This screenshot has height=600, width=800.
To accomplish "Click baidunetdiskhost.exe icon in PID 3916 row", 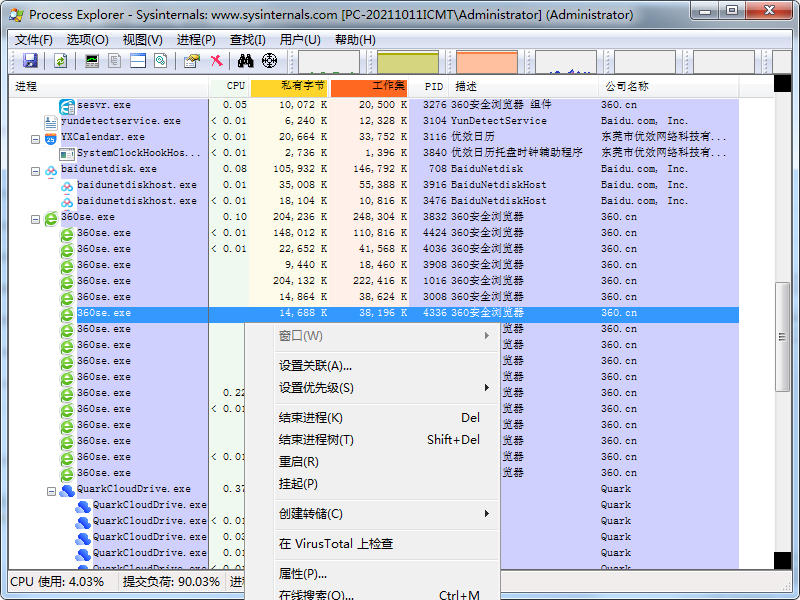I will click(67, 186).
